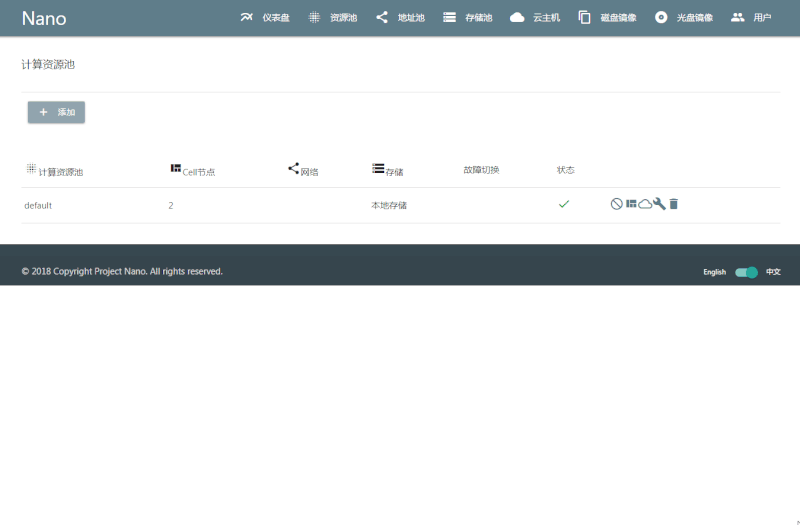The height and width of the screenshot is (525, 800).
Task: Open 用户 users menu
Action: (x=752, y=17)
